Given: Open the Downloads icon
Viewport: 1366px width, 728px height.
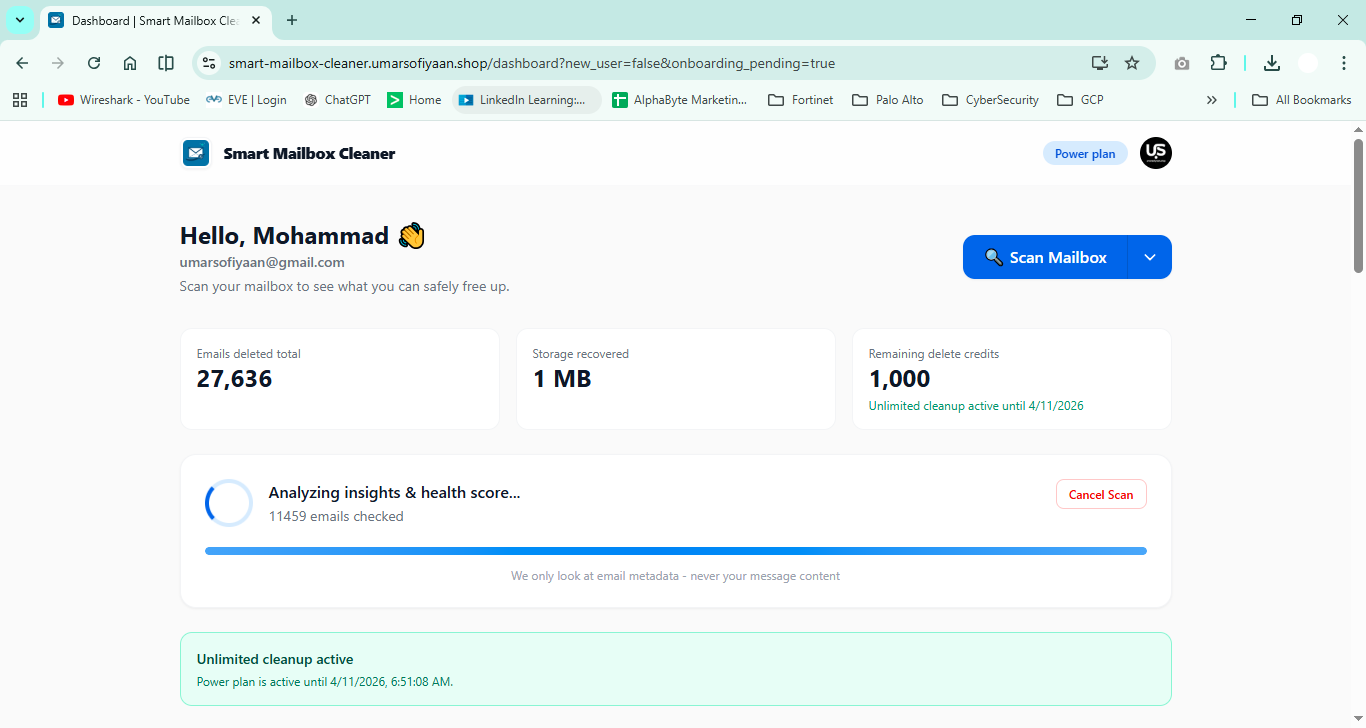Looking at the screenshot, I should (1272, 63).
